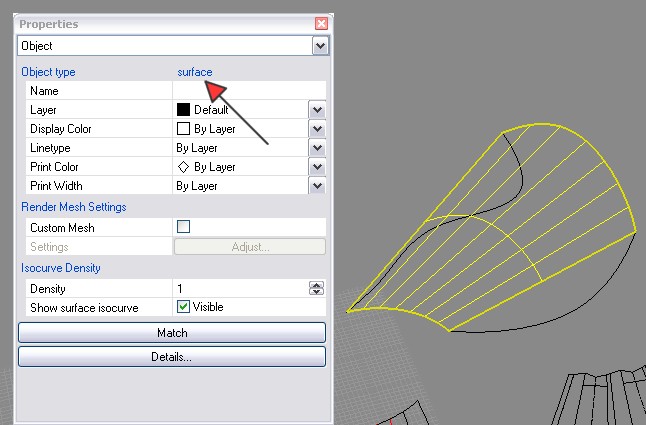Click the Name input field
Viewport: 646px width, 425px height.
249,90
